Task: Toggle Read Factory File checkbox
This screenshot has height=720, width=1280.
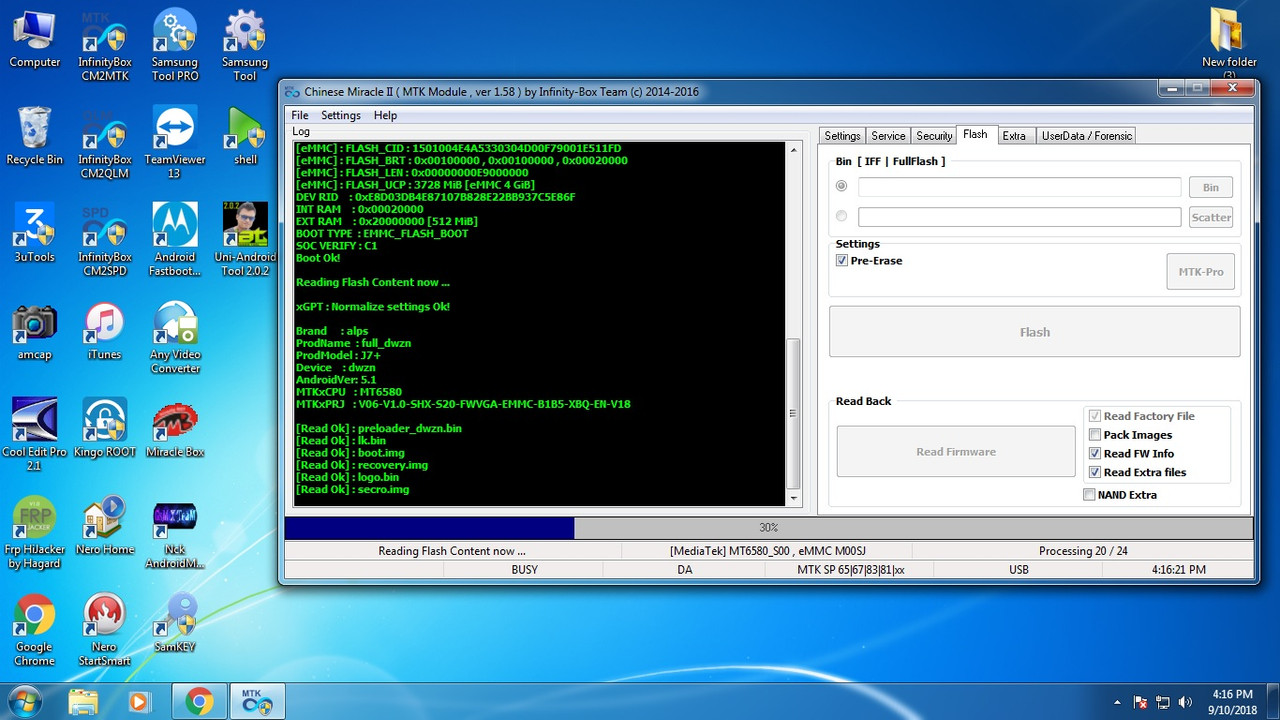Action: click(1095, 416)
